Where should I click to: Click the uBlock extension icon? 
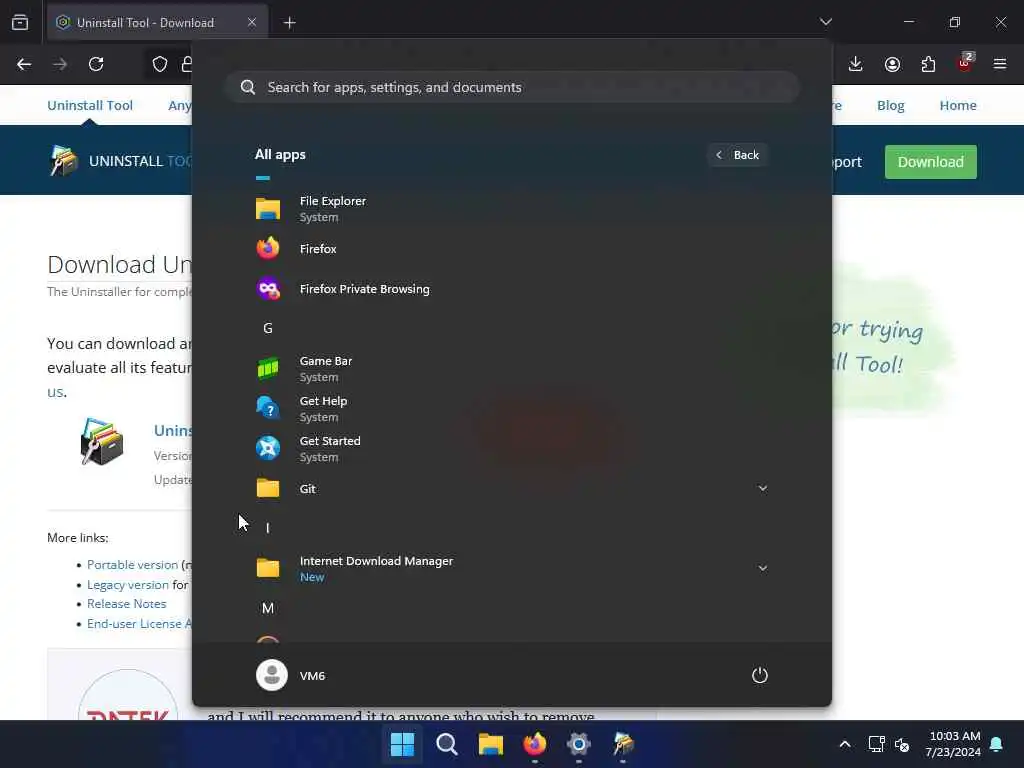click(x=965, y=64)
